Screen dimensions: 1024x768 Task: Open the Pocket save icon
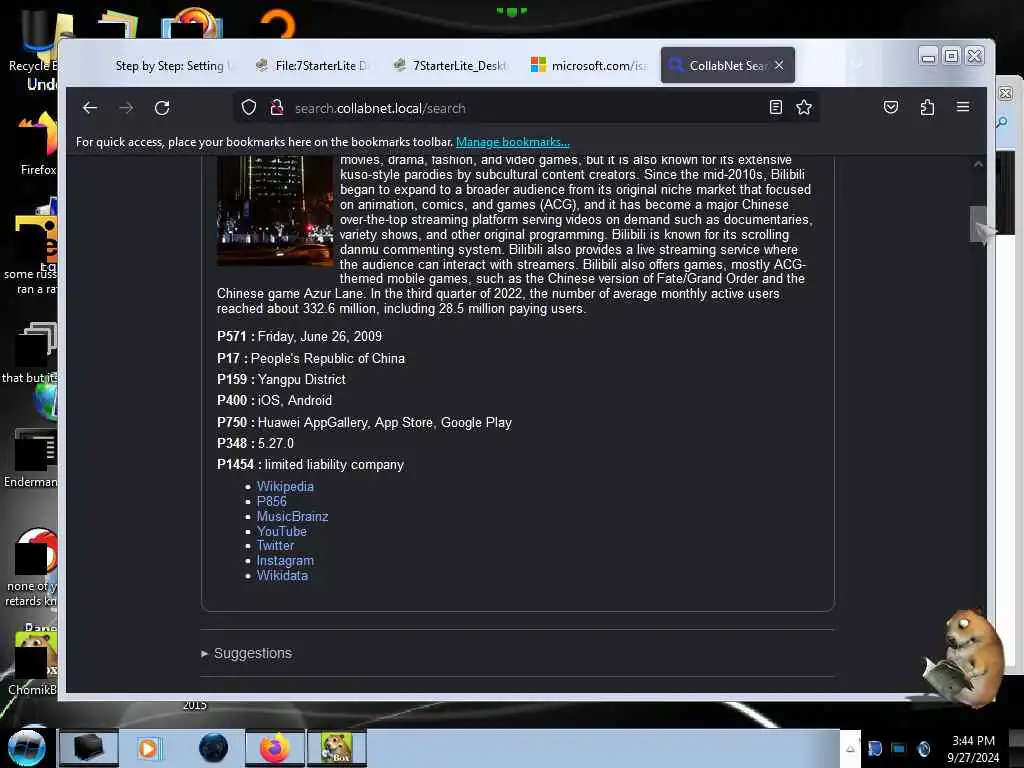(891, 107)
